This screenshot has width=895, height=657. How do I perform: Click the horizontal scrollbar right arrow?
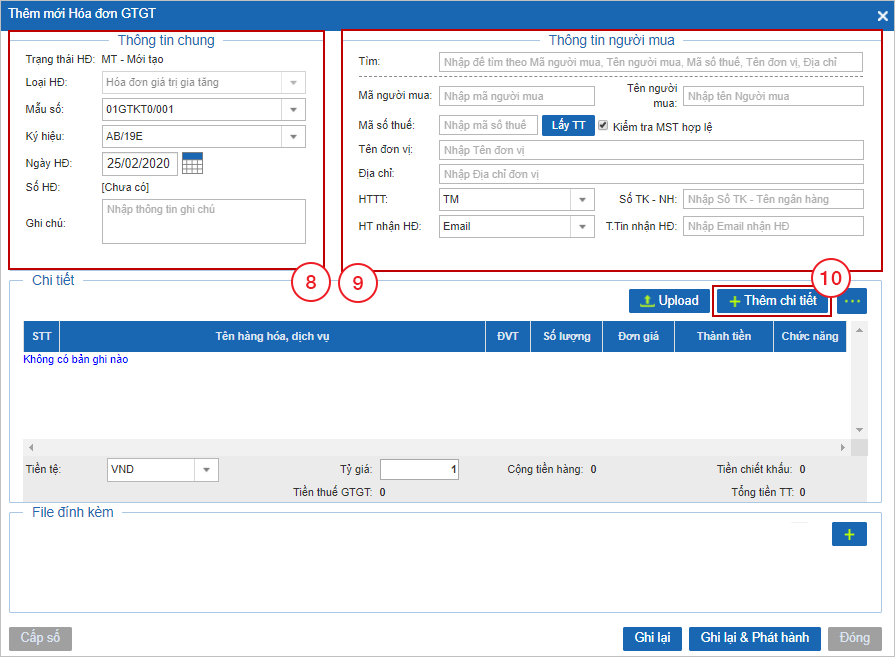pos(842,448)
